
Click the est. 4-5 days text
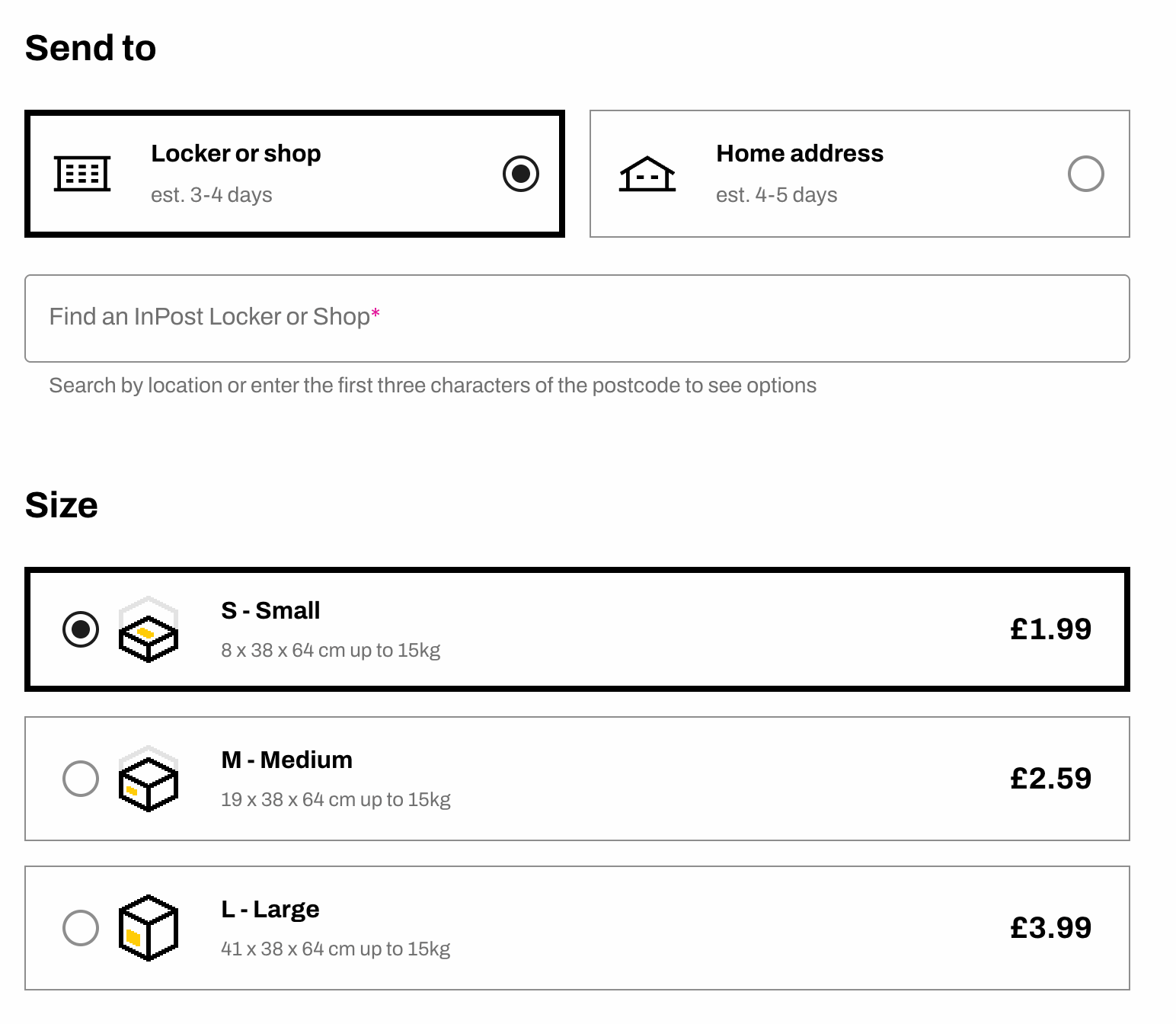point(776,195)
